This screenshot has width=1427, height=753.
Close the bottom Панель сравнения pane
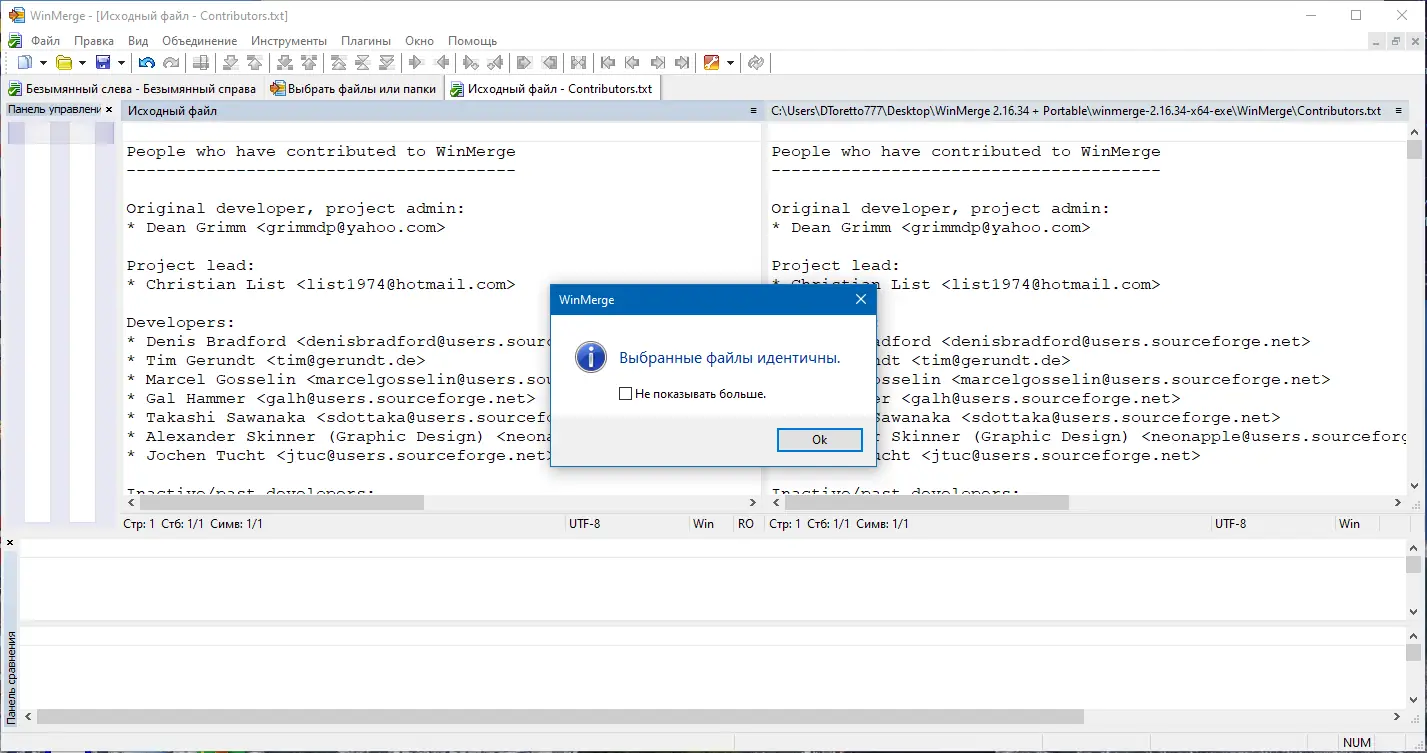point(10,543)
